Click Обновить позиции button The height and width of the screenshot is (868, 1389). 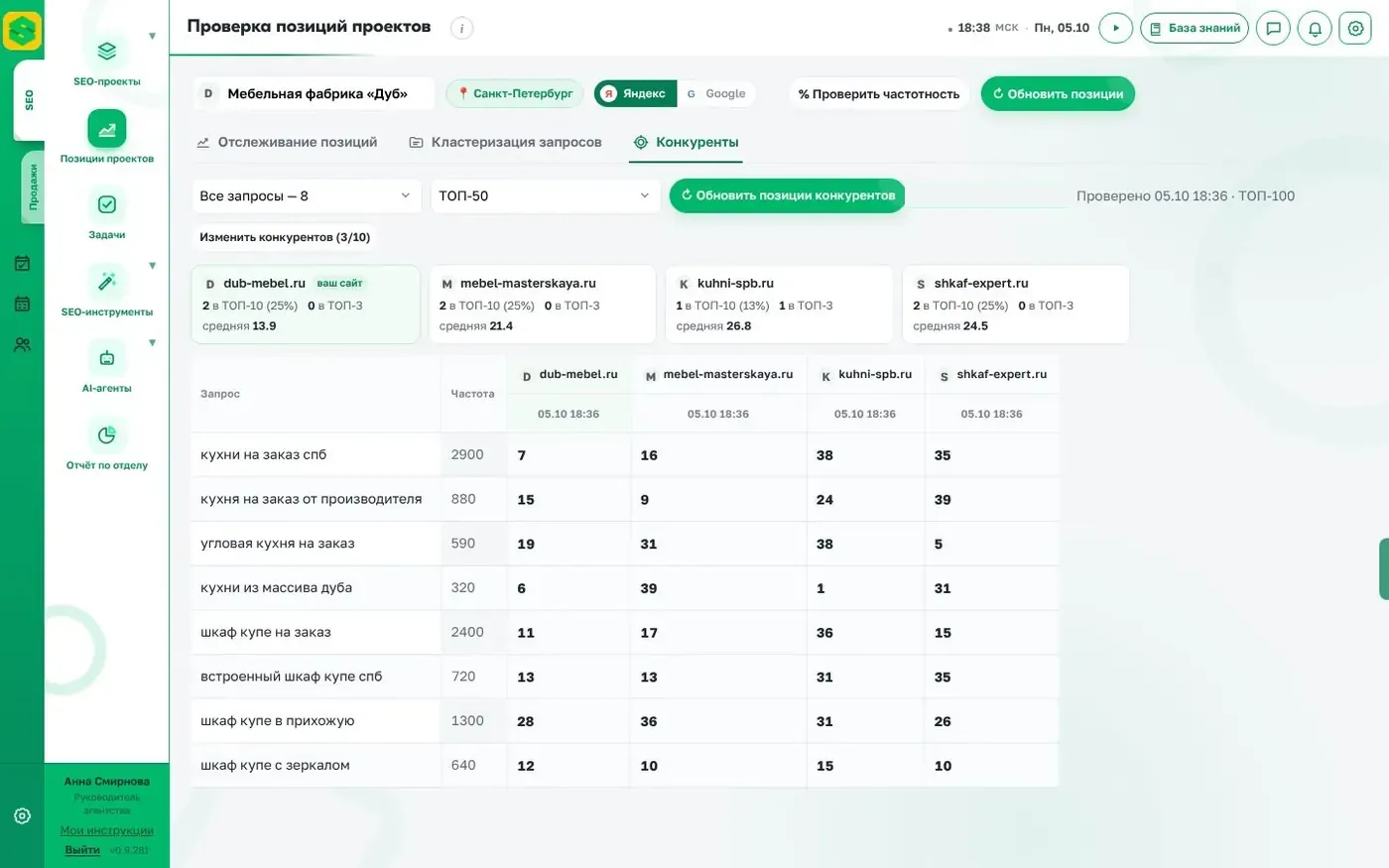click(1058, 93)
